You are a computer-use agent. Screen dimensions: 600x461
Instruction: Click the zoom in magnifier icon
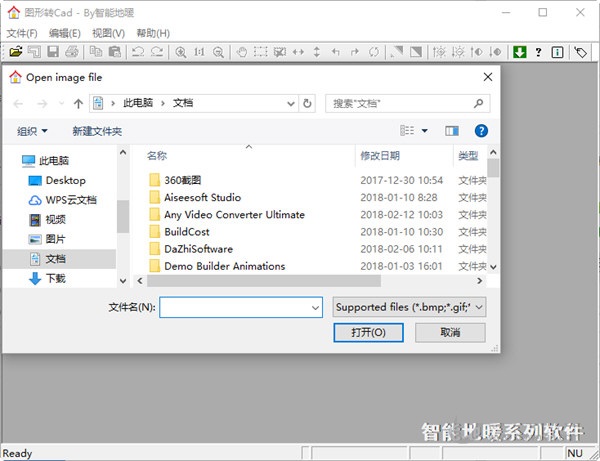tap(180, 52)
